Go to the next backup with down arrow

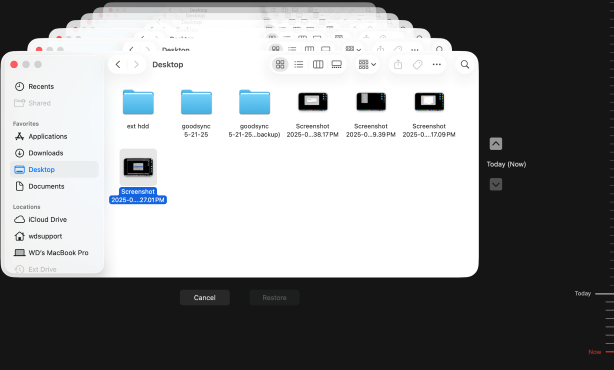tap(496, 184)
